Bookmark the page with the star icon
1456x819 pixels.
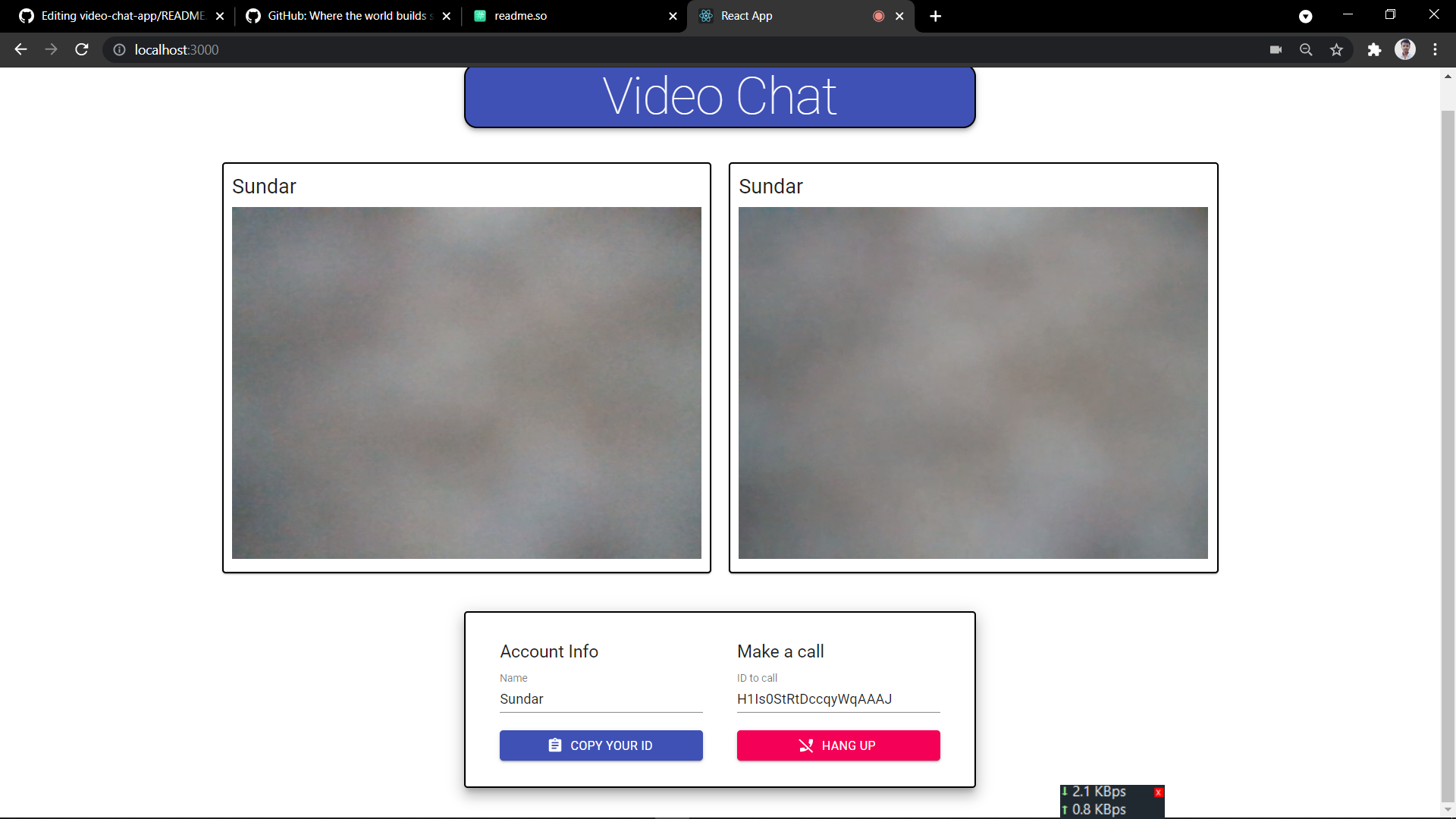pyautogui.click(x=1336, y=49)
